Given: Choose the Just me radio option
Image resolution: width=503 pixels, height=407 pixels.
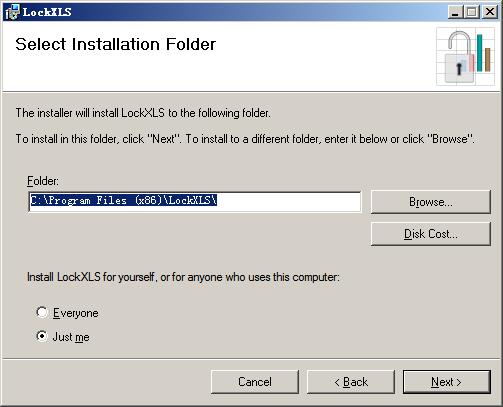Looking at the screenshot, I should pos(42,336).
